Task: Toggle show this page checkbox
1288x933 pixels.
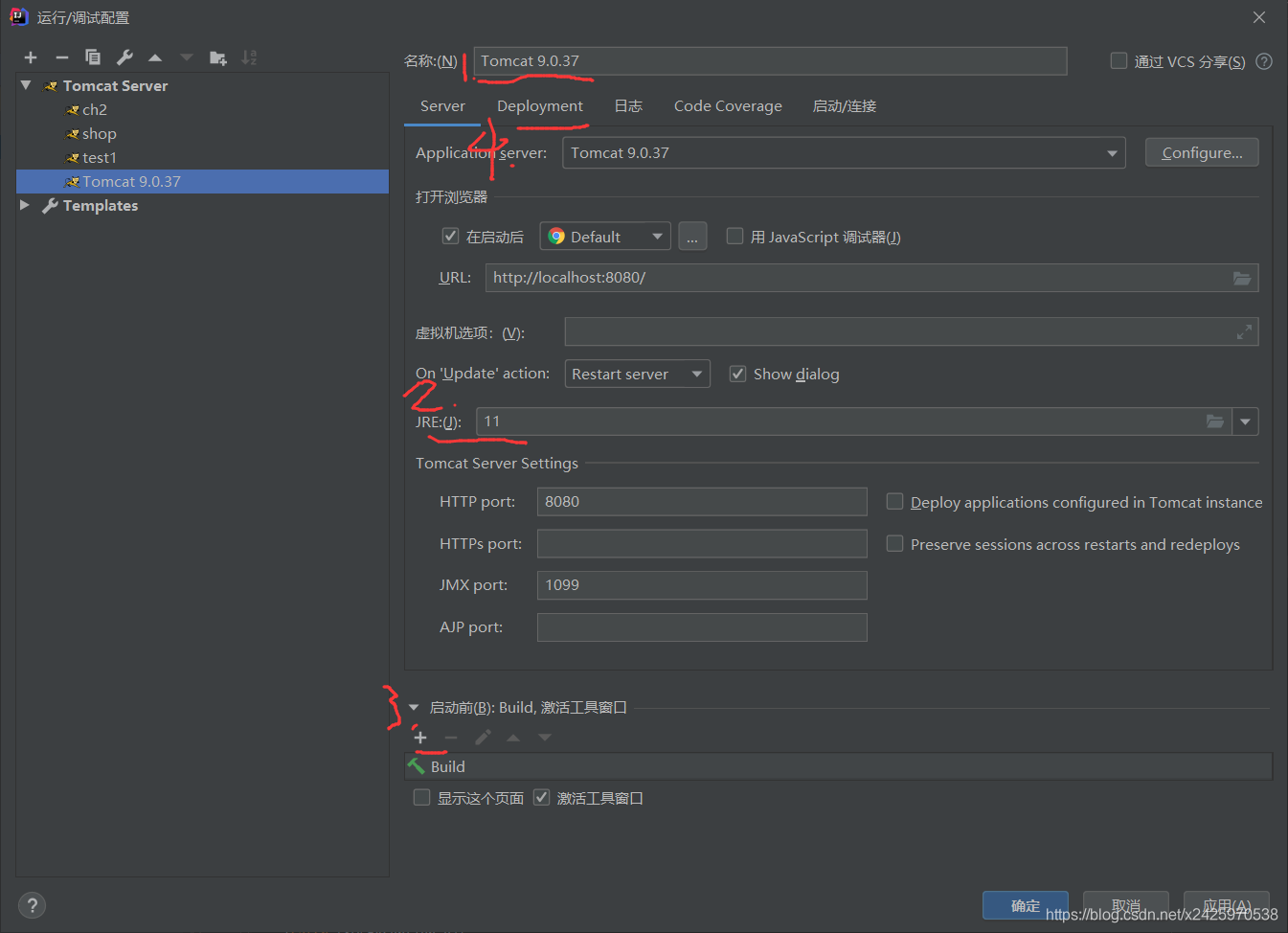Action: click(421, 797)
